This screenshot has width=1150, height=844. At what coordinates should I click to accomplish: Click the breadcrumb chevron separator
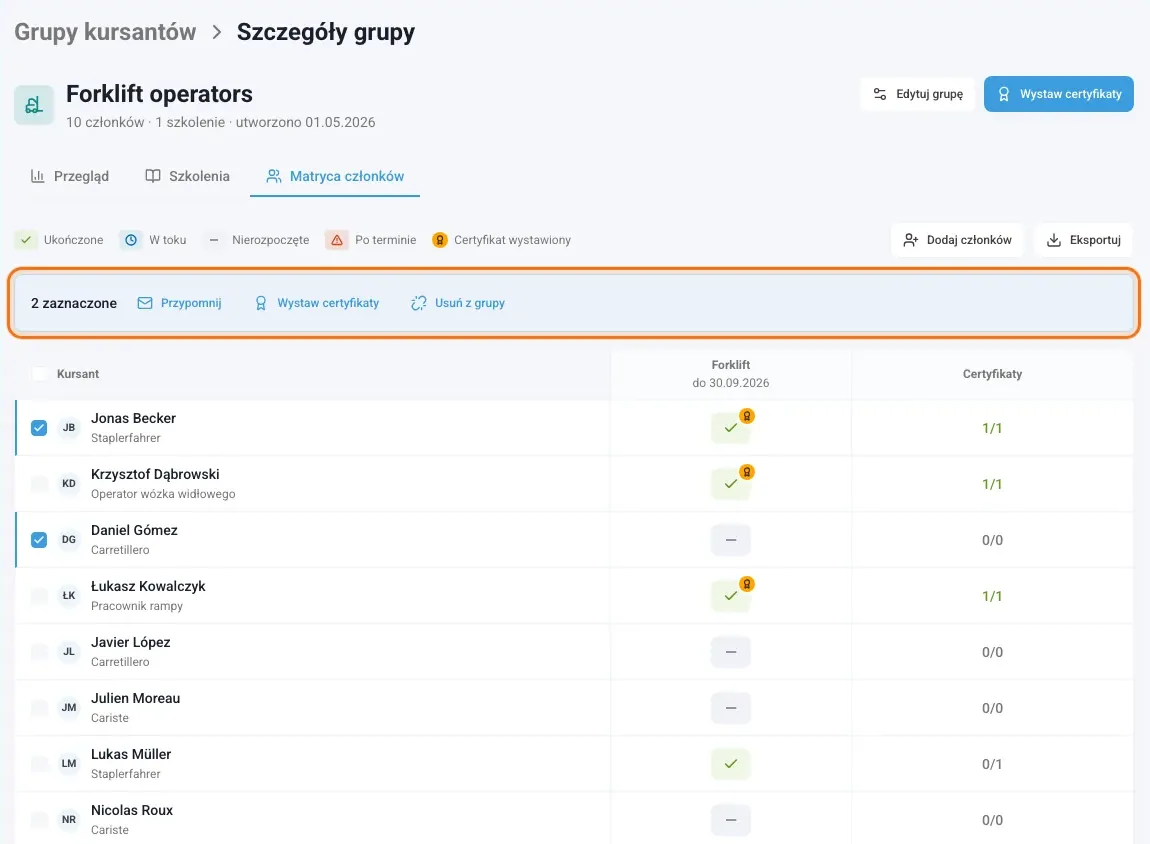coord(216,32)
